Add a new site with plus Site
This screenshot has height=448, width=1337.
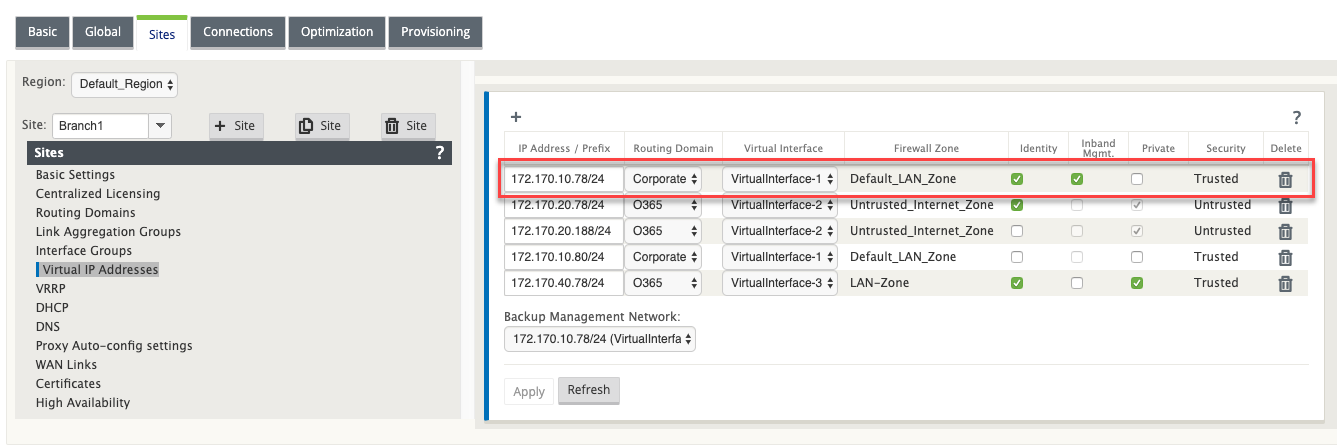click(x=236, y=126)
